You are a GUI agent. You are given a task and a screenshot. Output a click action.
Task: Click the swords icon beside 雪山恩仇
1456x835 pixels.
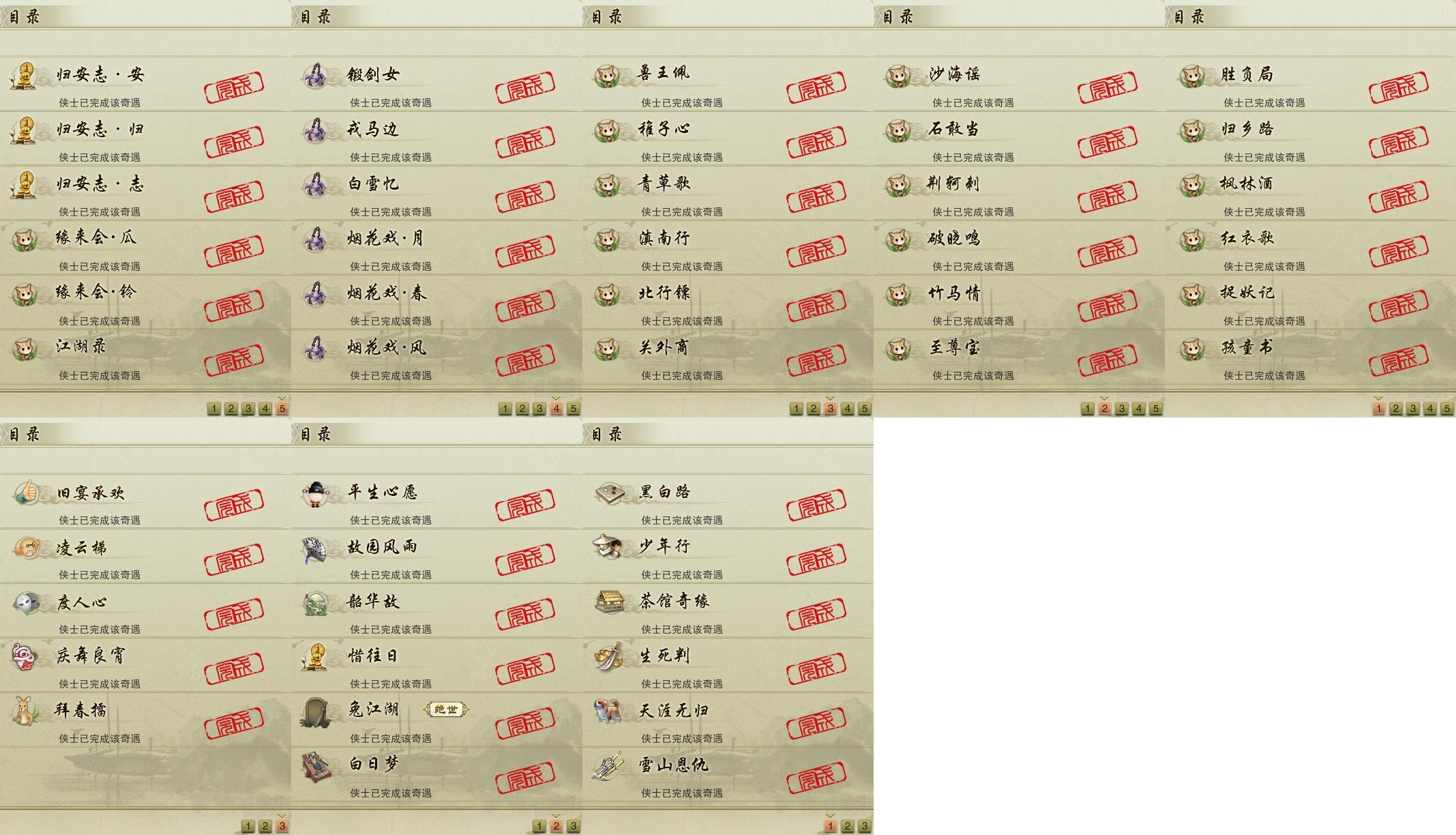pyautogui.click(x=608, y=766)
